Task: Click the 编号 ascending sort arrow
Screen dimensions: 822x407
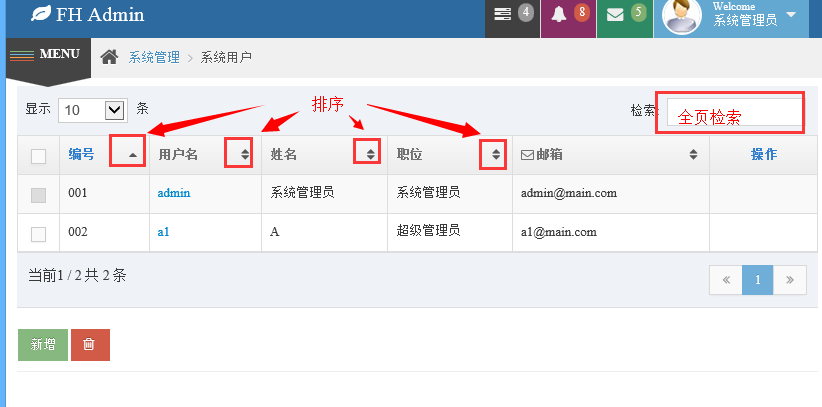Action: coord(133,155)
